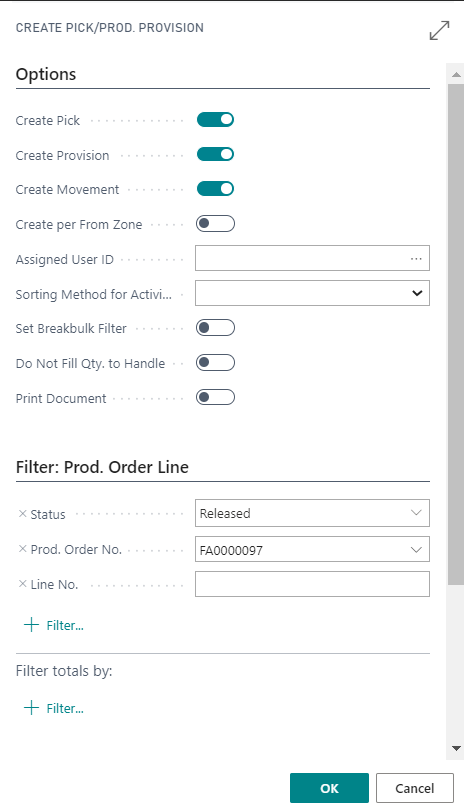The image size is (464, 811).
Task: Click OK to confirm the request
Action: pos(330,788)
